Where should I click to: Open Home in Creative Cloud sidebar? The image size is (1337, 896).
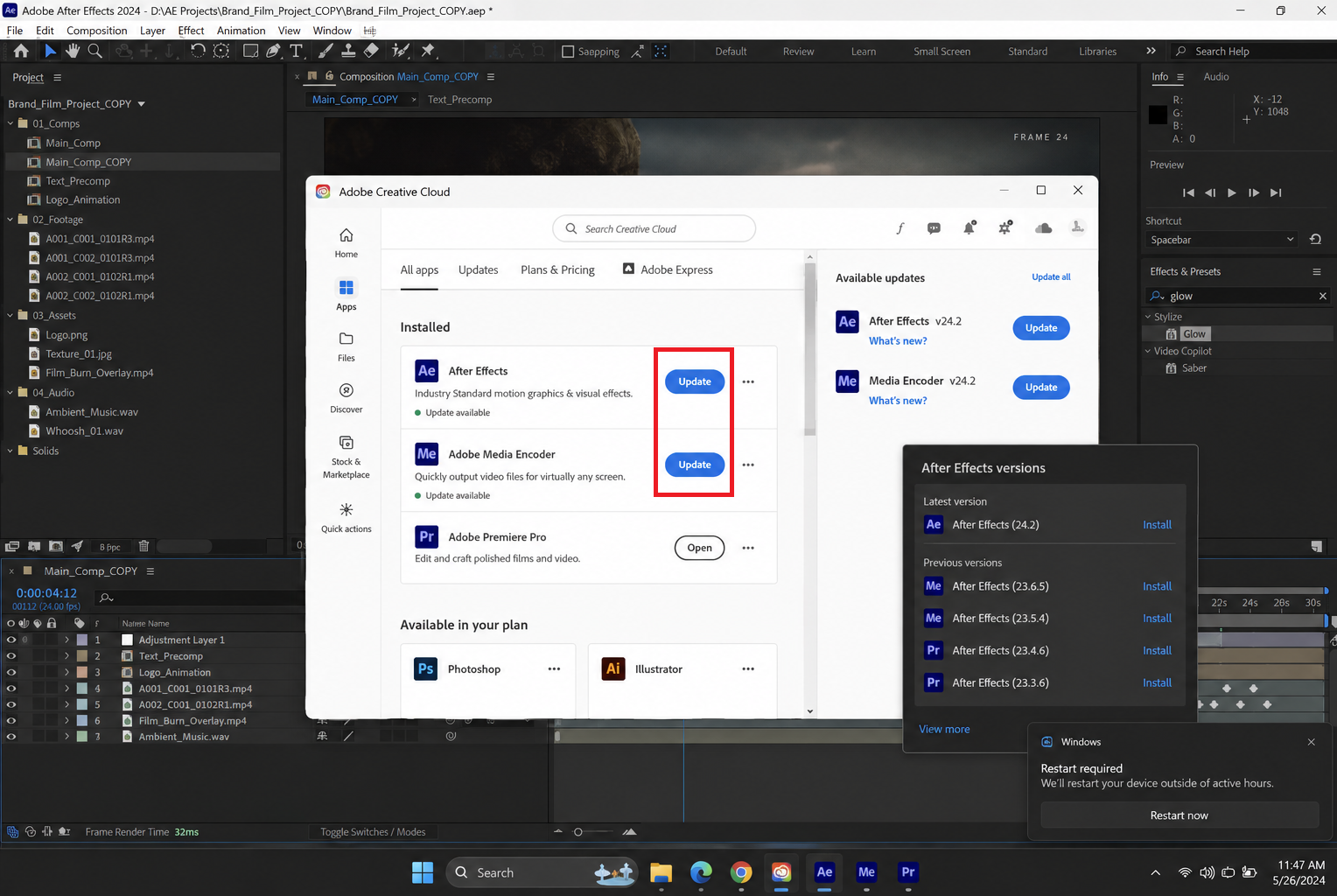346,242
